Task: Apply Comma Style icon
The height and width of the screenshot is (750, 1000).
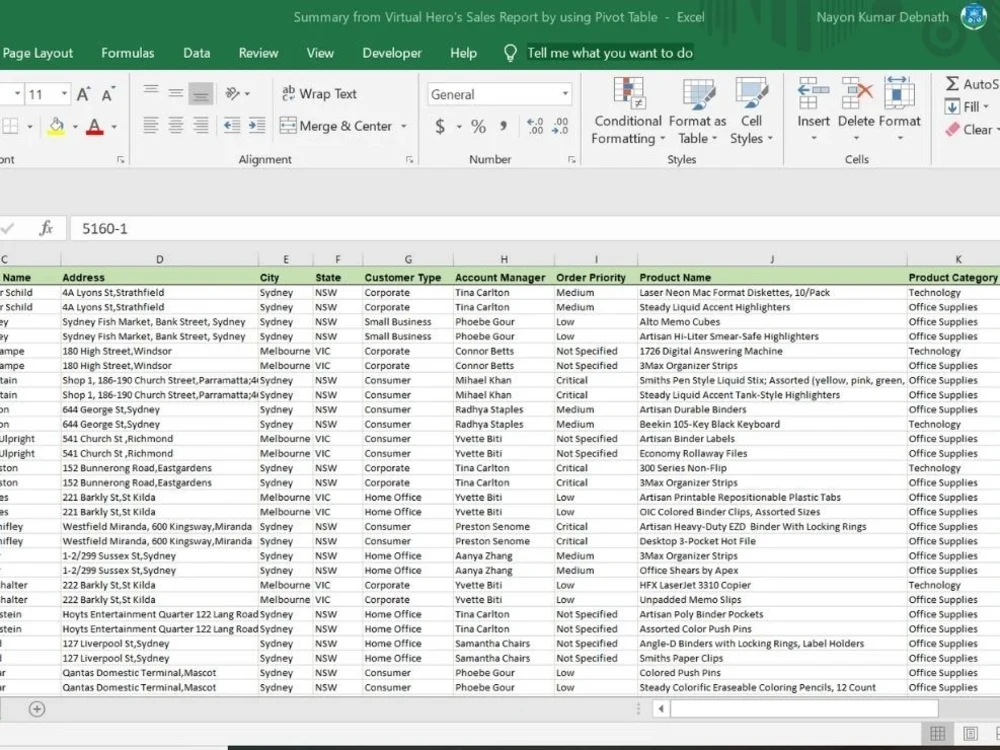Action: pos(503,126)
